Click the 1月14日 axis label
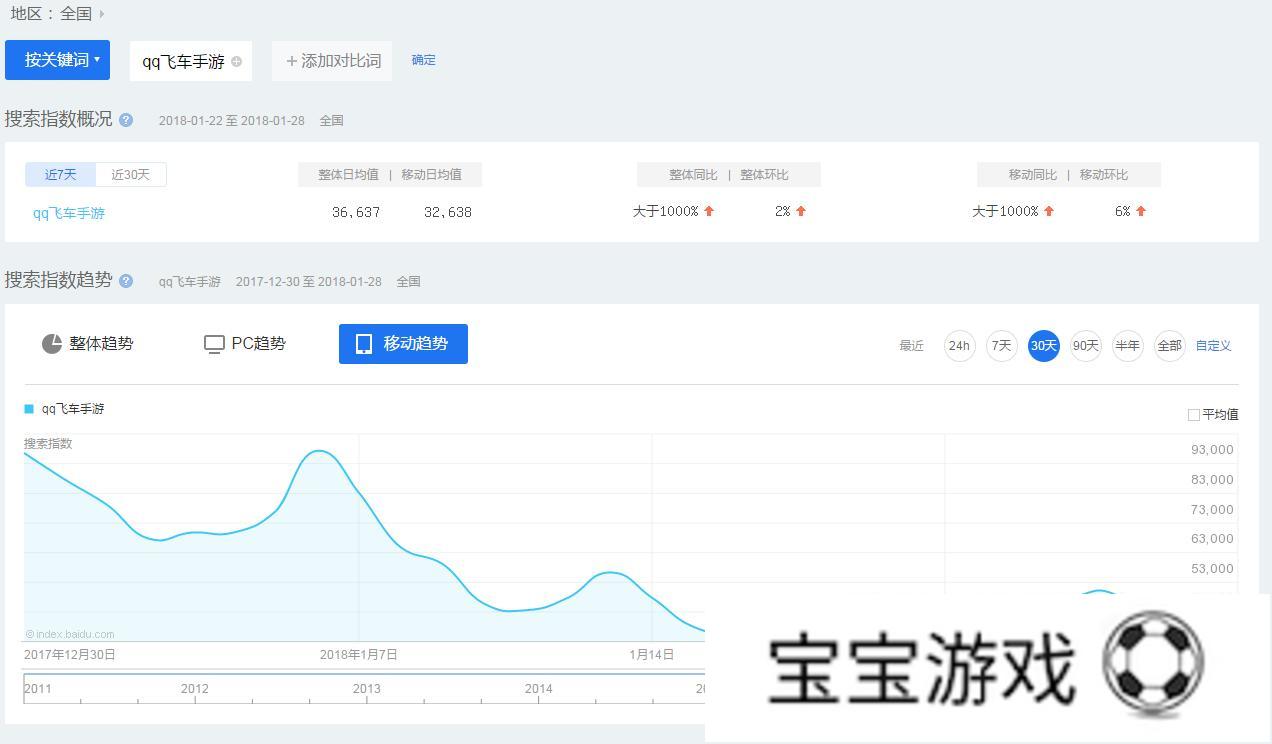Image resolution: width=1272 pixels, height=744 pixels. pos(652,655)
